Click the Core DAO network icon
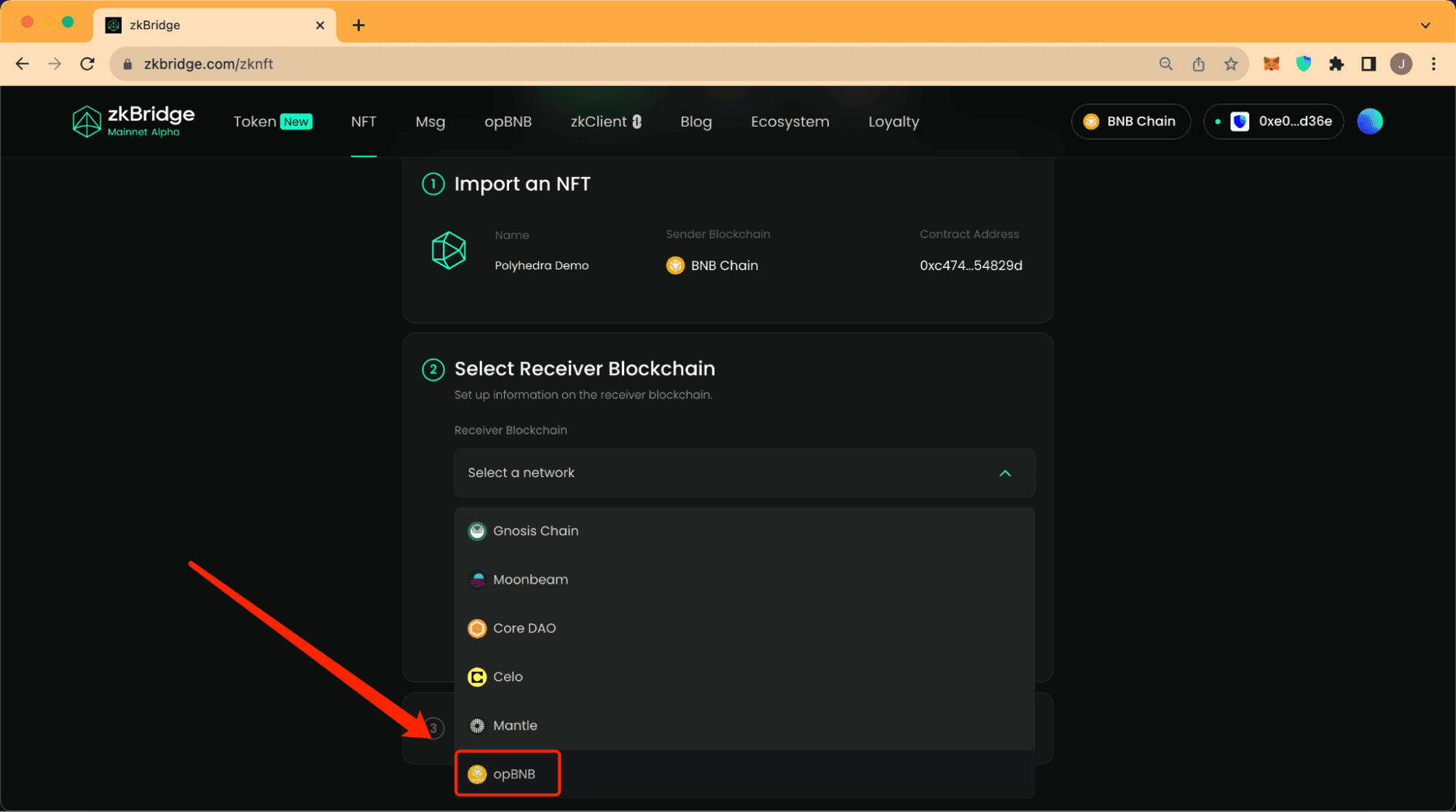1456x812 pixels. [477, 628]
